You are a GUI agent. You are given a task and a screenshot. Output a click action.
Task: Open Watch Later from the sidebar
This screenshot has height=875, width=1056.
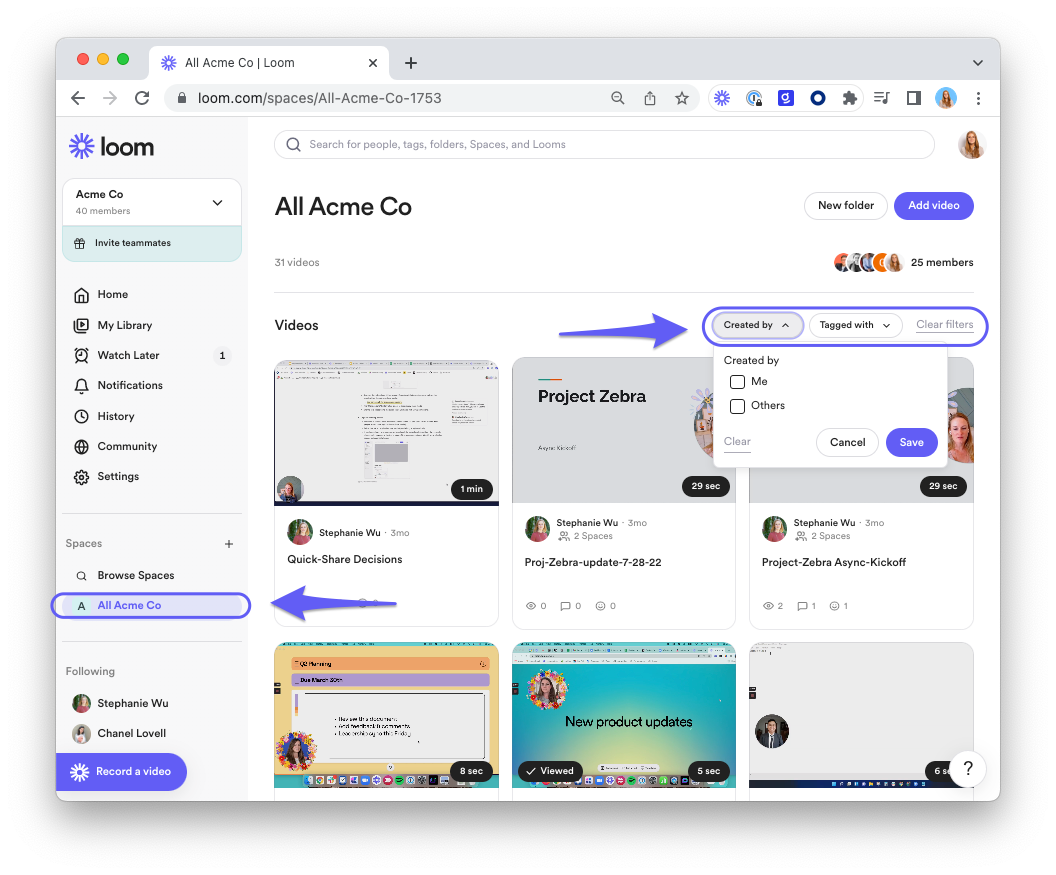(128, 355)
